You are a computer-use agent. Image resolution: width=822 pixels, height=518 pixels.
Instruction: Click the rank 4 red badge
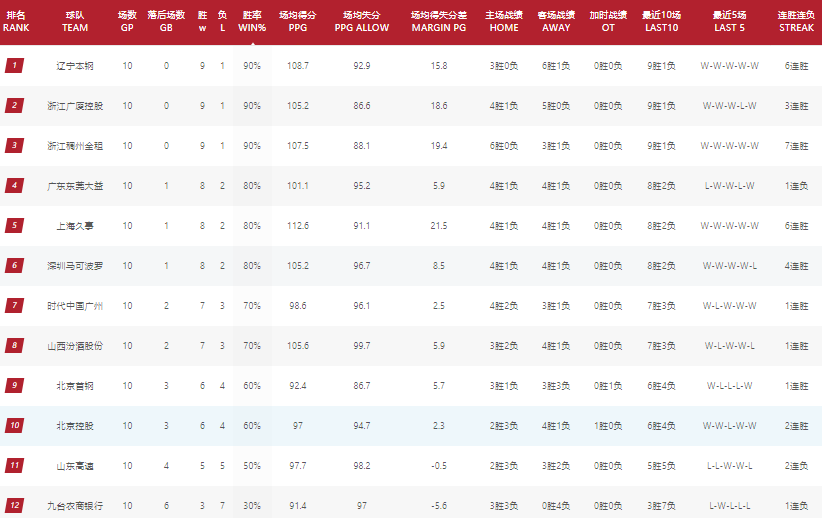15,186
